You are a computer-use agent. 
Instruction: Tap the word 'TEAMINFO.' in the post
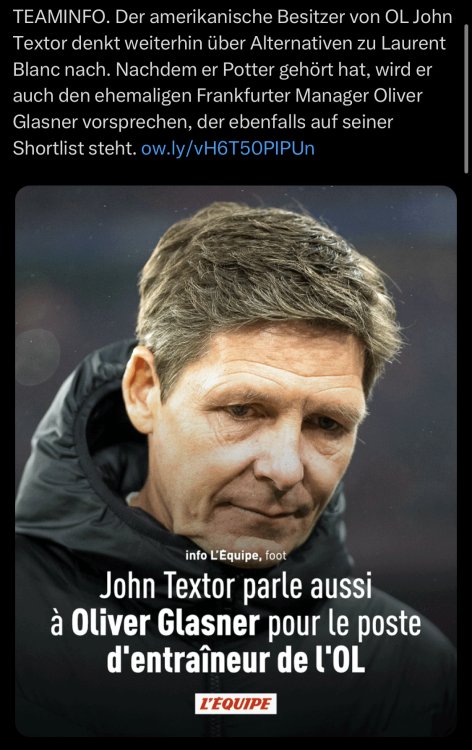61,17
